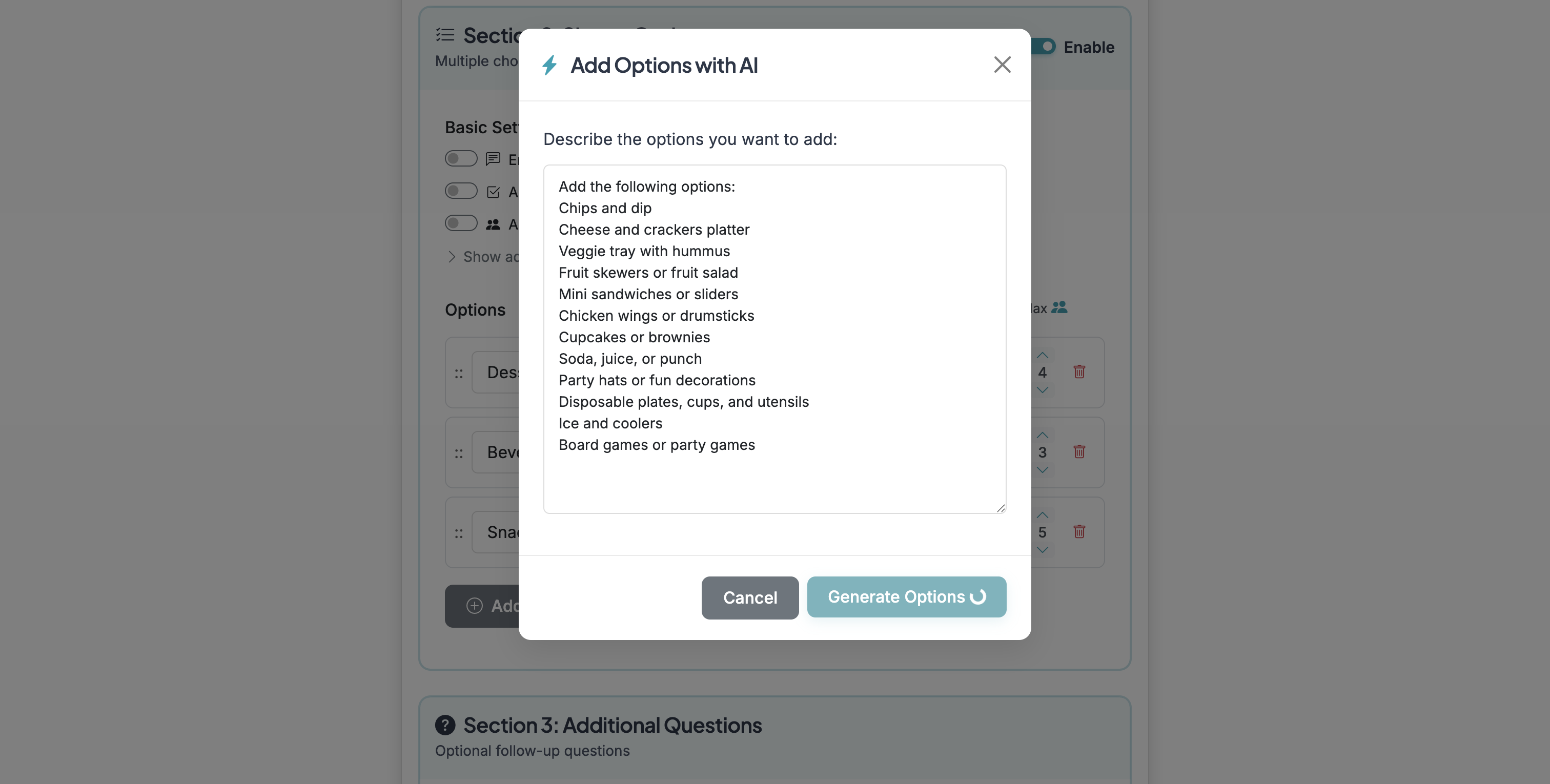Enable the checkbox-icon settings toggle
1550x784 pixels.
click(x=461, y=191)
